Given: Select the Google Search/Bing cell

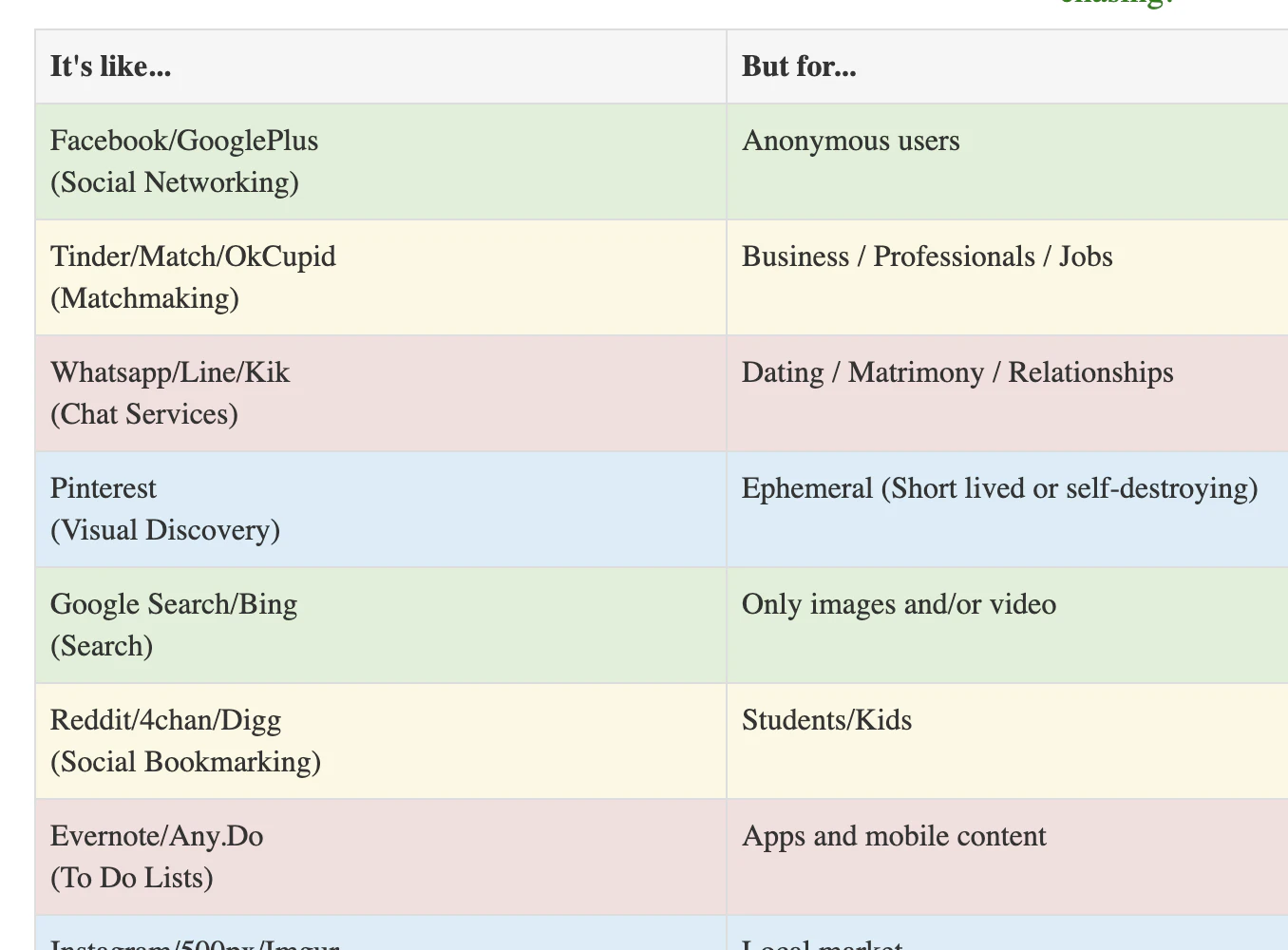Looking at the screenshot, I should click(x=381, y=625).
